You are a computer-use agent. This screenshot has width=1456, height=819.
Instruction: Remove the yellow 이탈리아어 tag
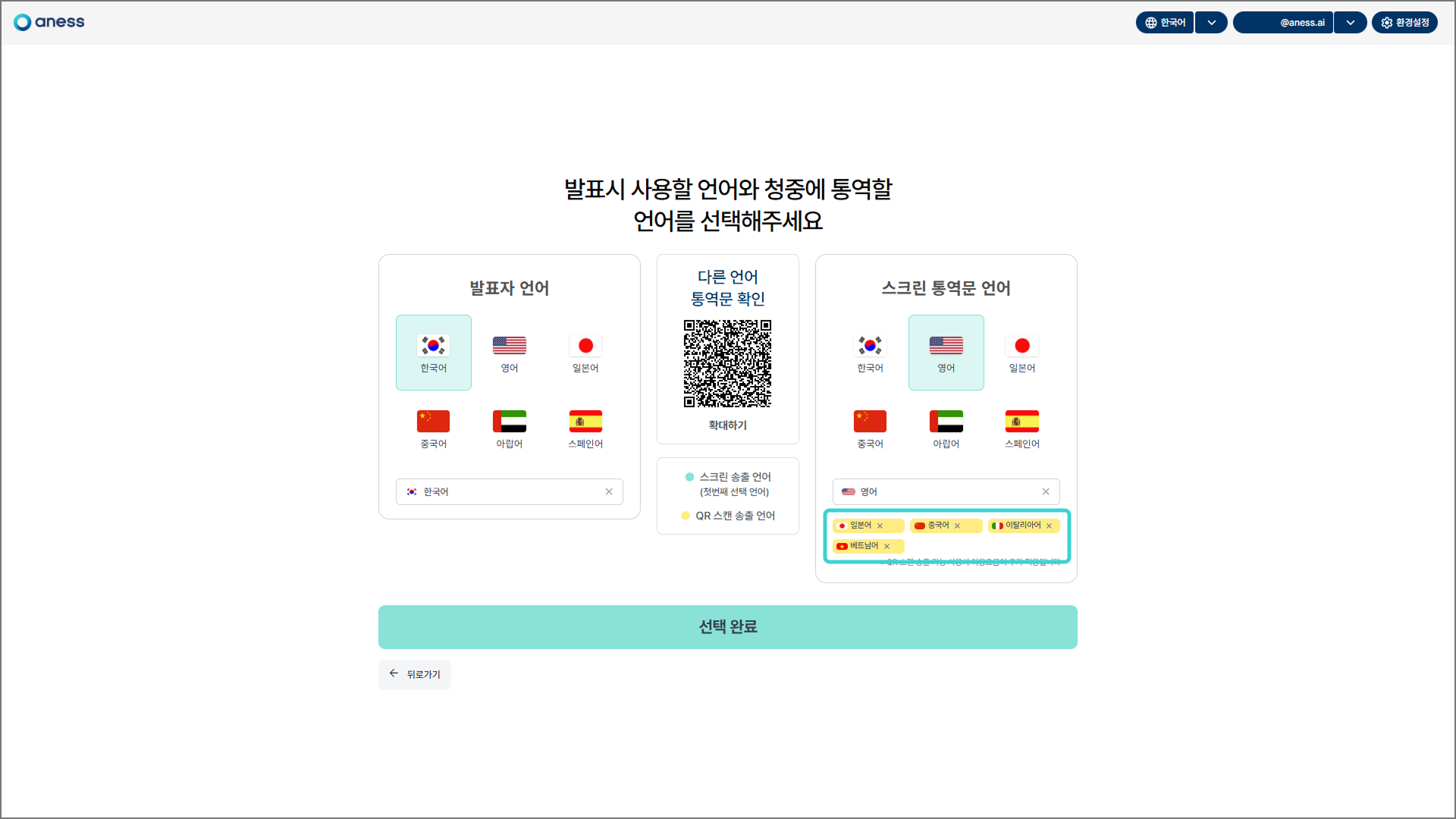pos(1049,526)
